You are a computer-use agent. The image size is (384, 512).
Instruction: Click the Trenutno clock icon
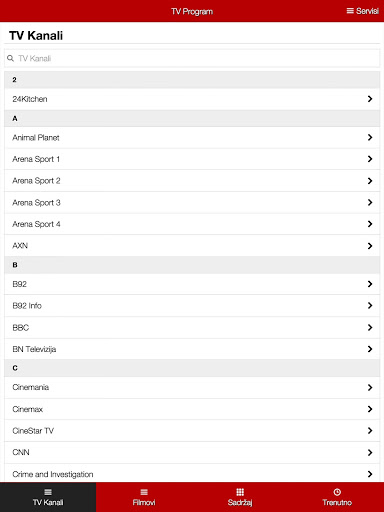[337, 492]
